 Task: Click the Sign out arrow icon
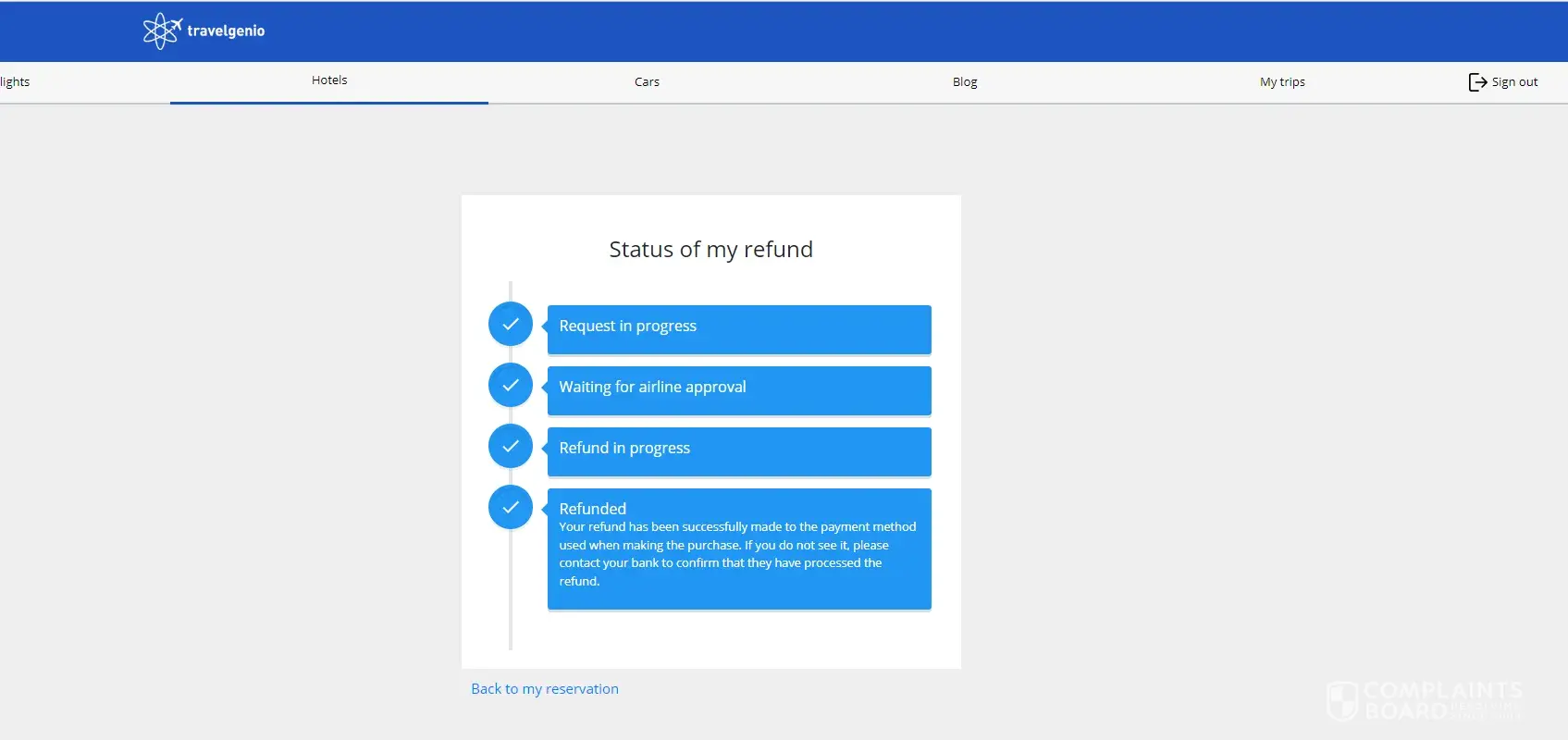(x=1477, y=82)
